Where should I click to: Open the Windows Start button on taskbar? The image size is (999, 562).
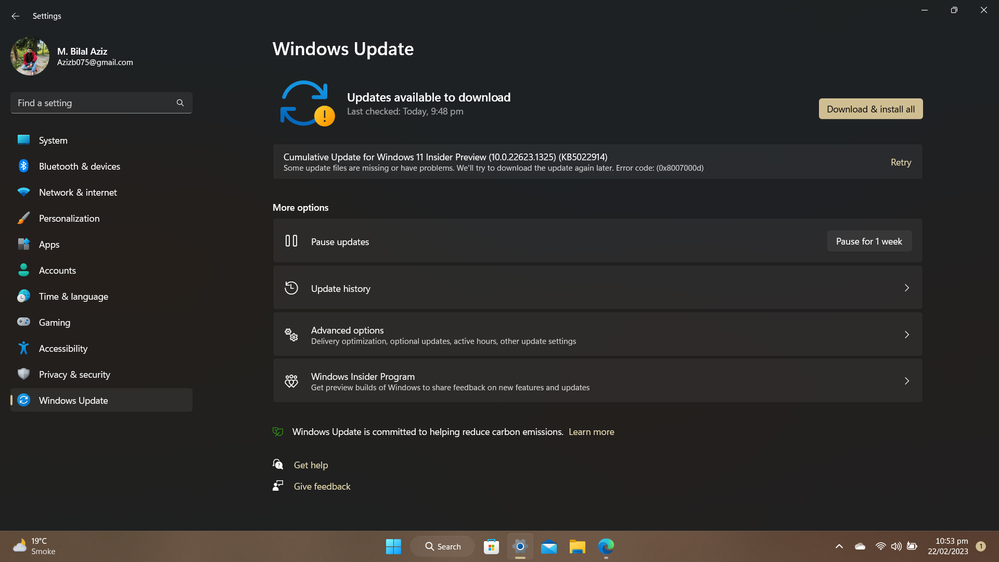pyautogui.click(x=394, y=546)
